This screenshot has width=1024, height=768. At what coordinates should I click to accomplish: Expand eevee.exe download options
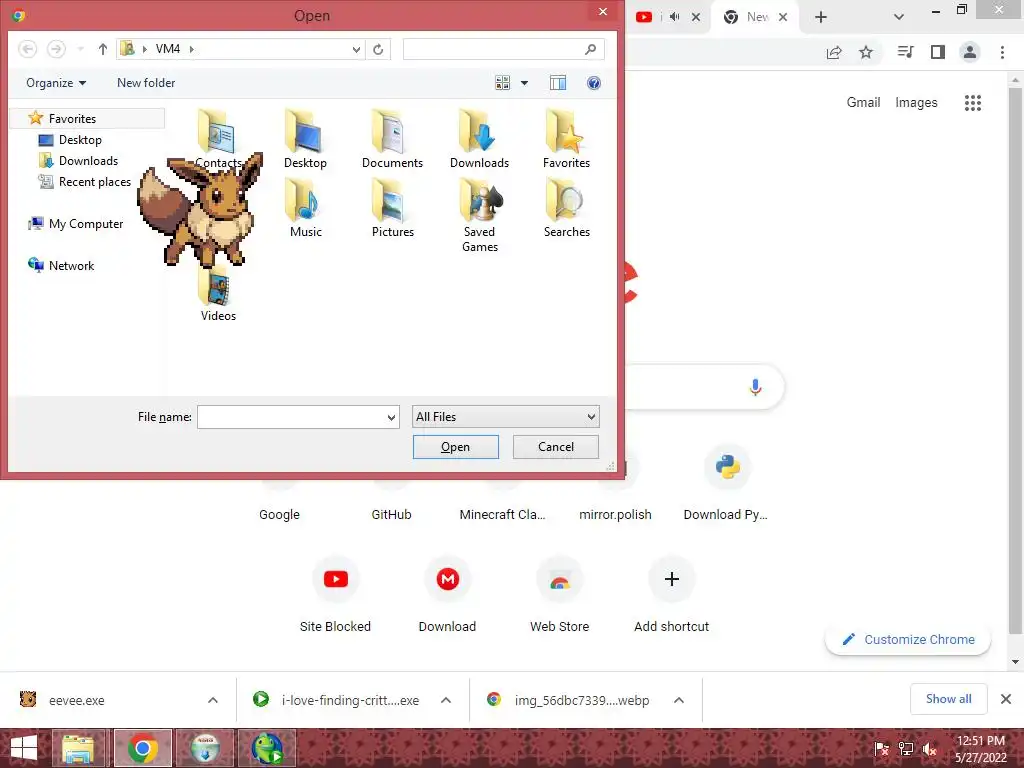213,700
